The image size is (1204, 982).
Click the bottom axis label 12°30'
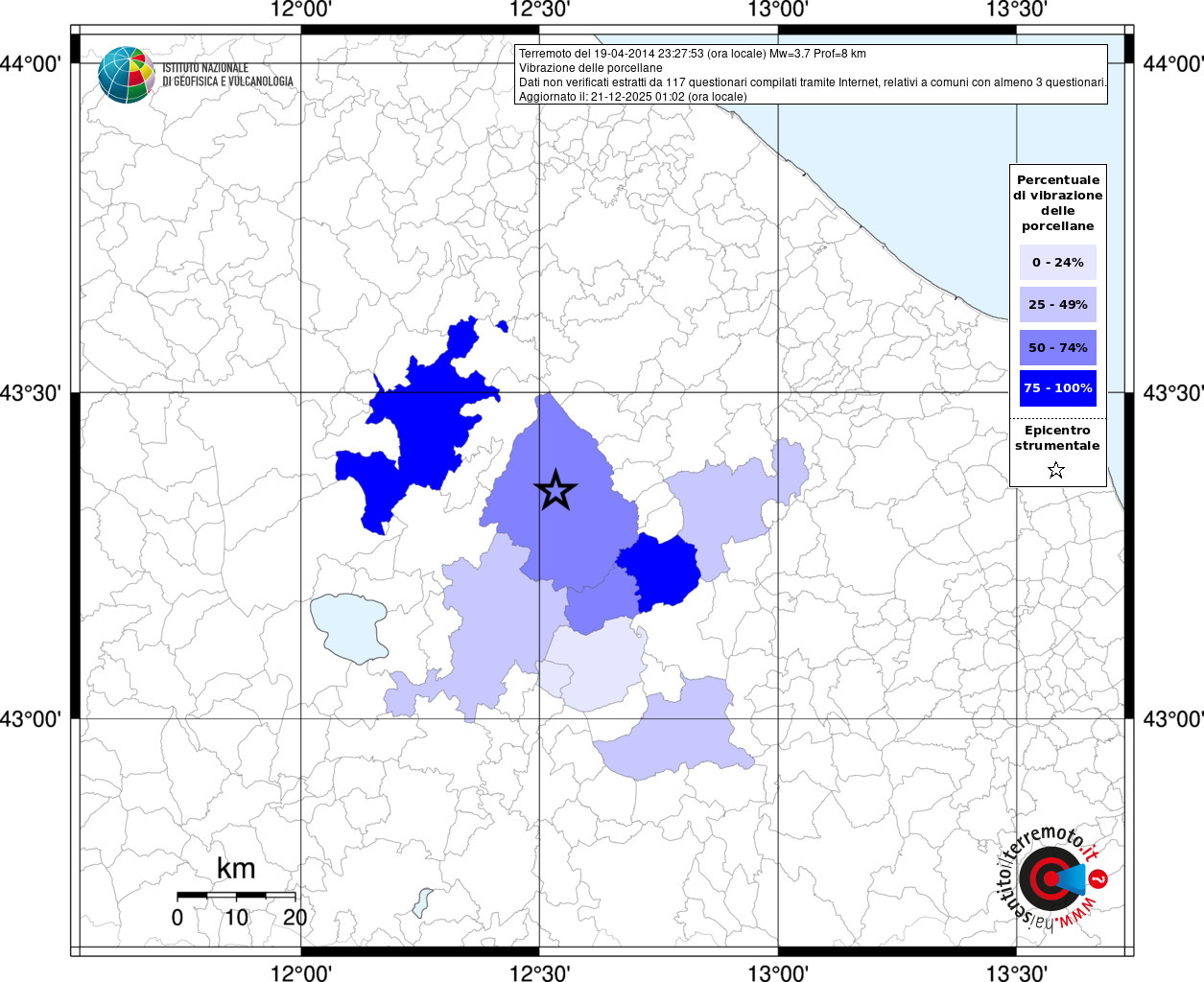click(539, 972)
